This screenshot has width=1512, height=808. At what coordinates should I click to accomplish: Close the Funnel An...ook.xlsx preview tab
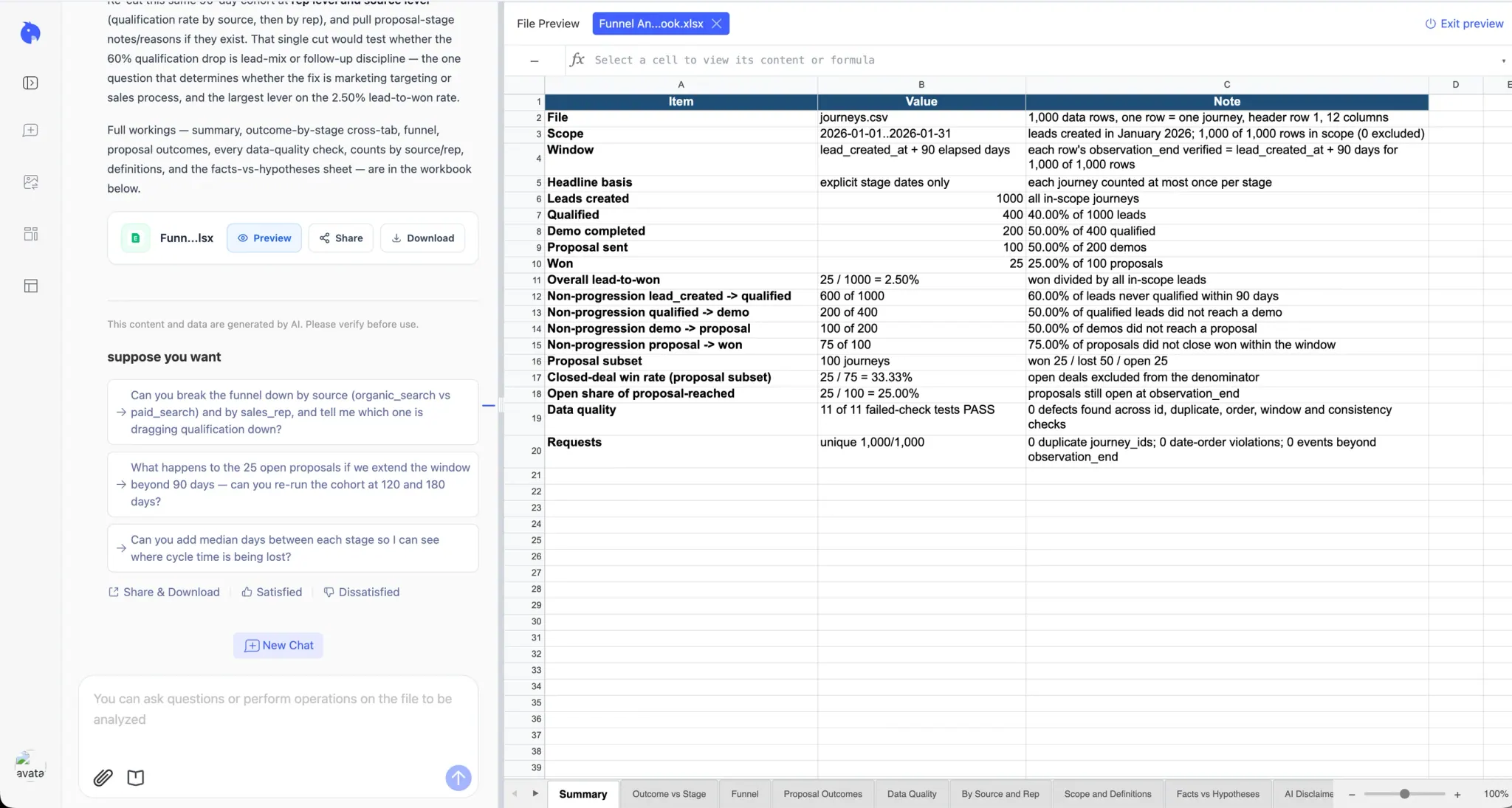point(716,24)
